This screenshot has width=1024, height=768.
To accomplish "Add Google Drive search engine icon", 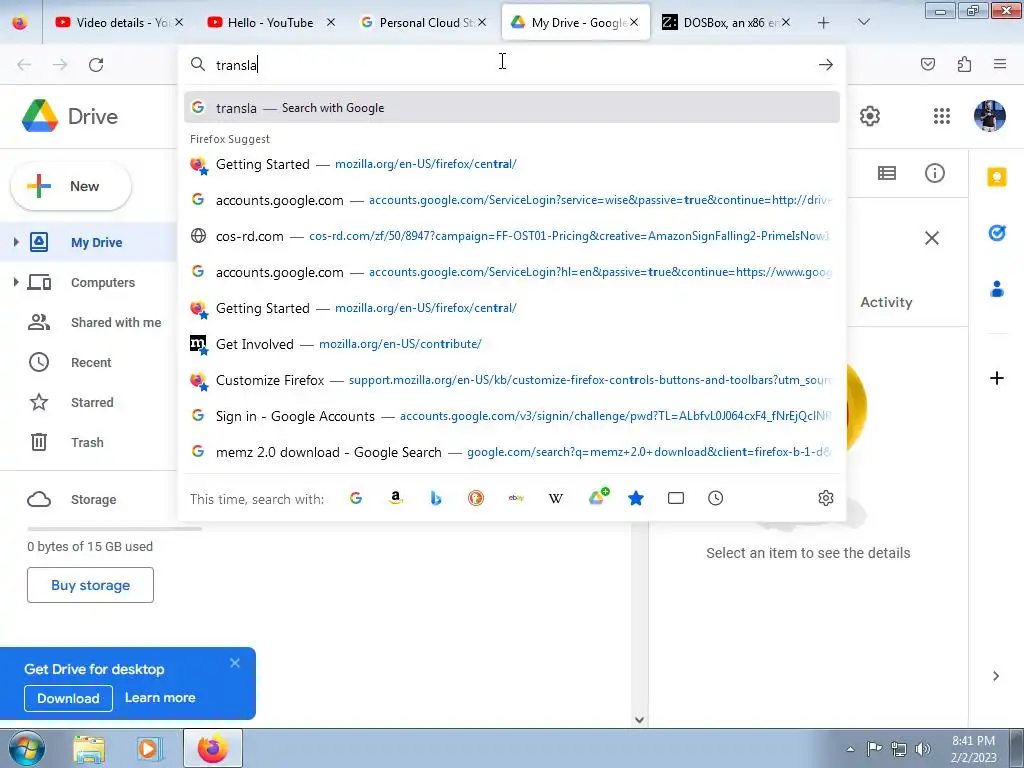I will 598,496.
